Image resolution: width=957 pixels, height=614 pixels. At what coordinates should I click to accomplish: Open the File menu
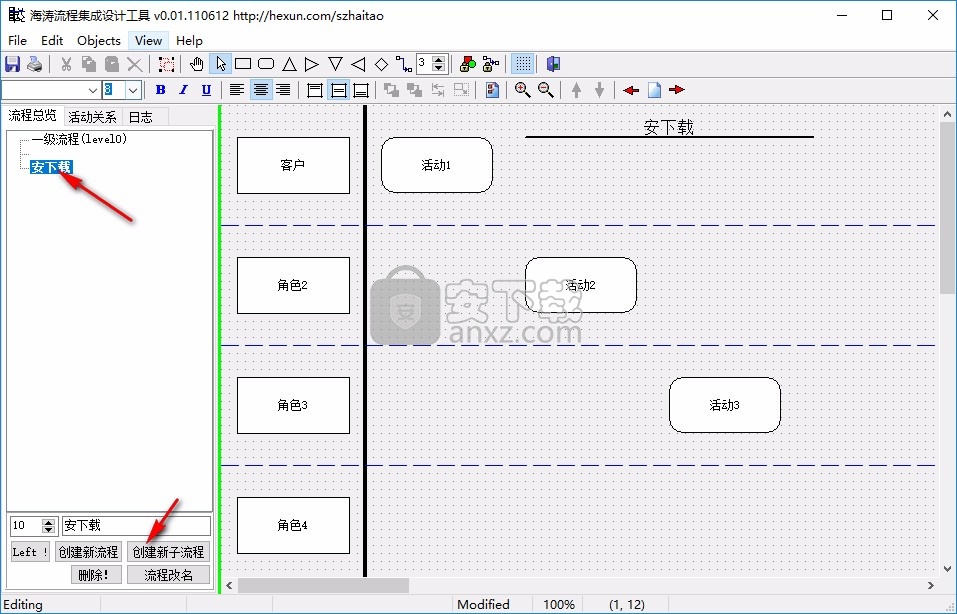[x=17, y=41]
